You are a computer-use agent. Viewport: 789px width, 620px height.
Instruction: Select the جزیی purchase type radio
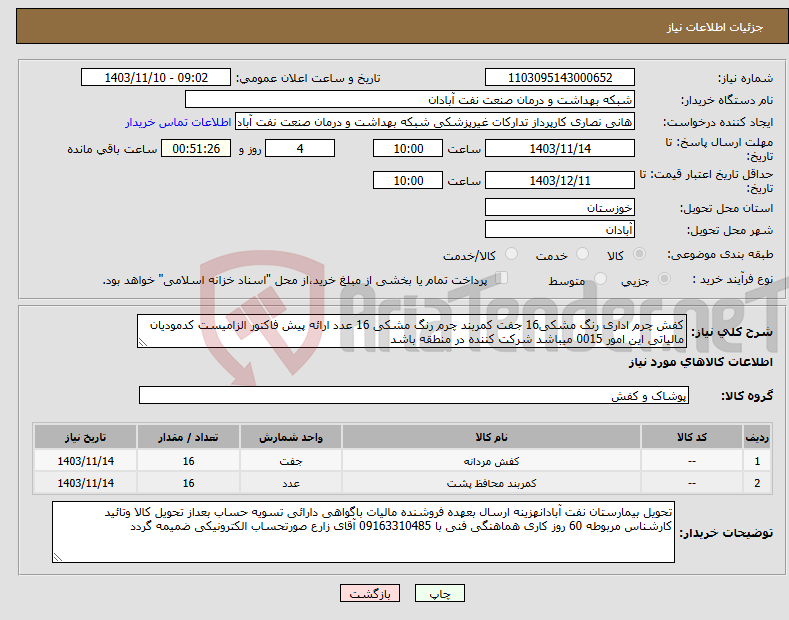664,278
